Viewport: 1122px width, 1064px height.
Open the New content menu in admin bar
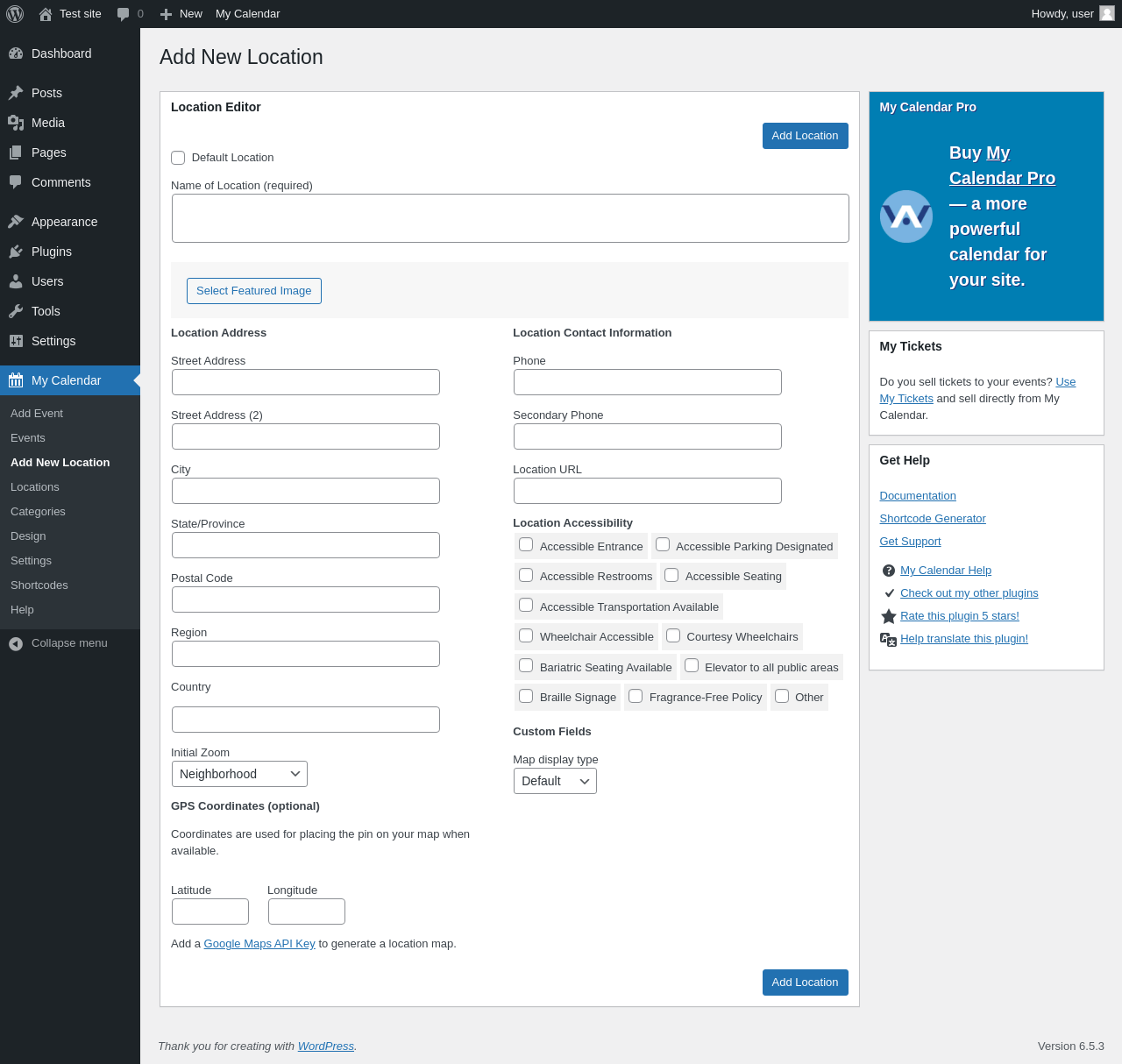[181, 14]
